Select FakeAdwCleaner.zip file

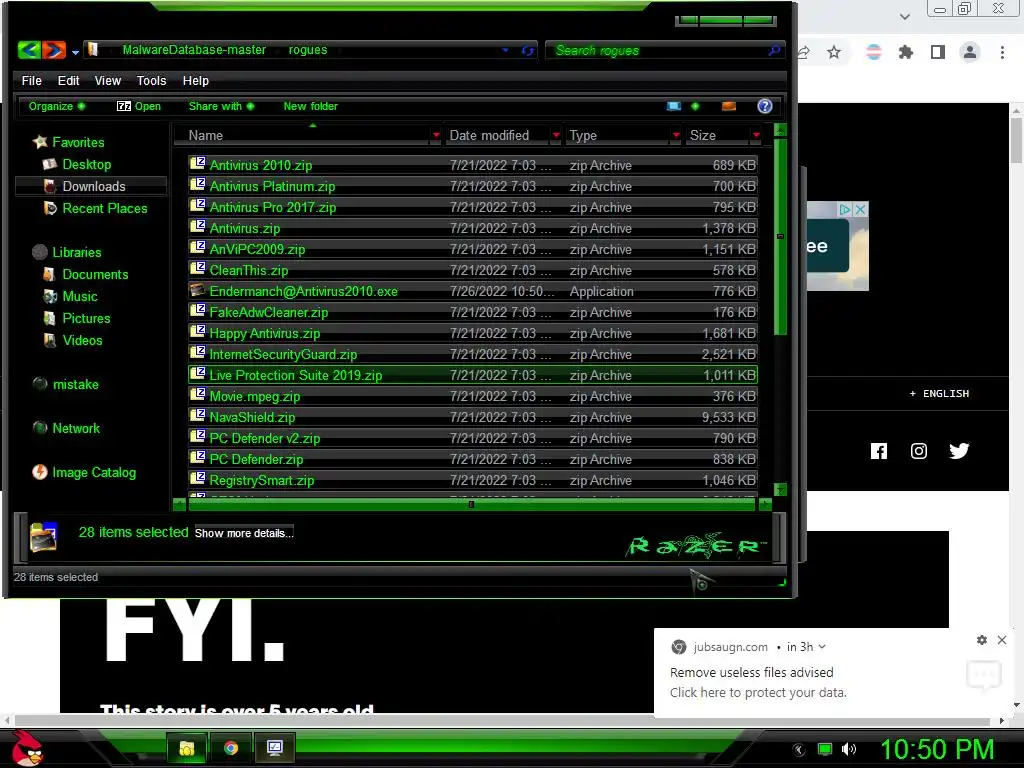tap(472, 312)
